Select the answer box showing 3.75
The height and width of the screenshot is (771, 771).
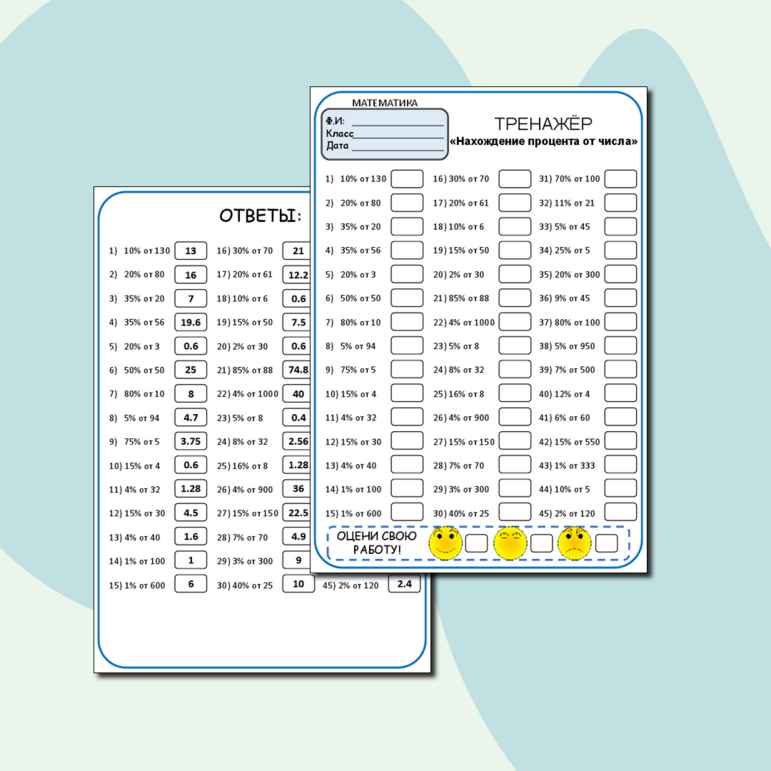coord(190,441)
